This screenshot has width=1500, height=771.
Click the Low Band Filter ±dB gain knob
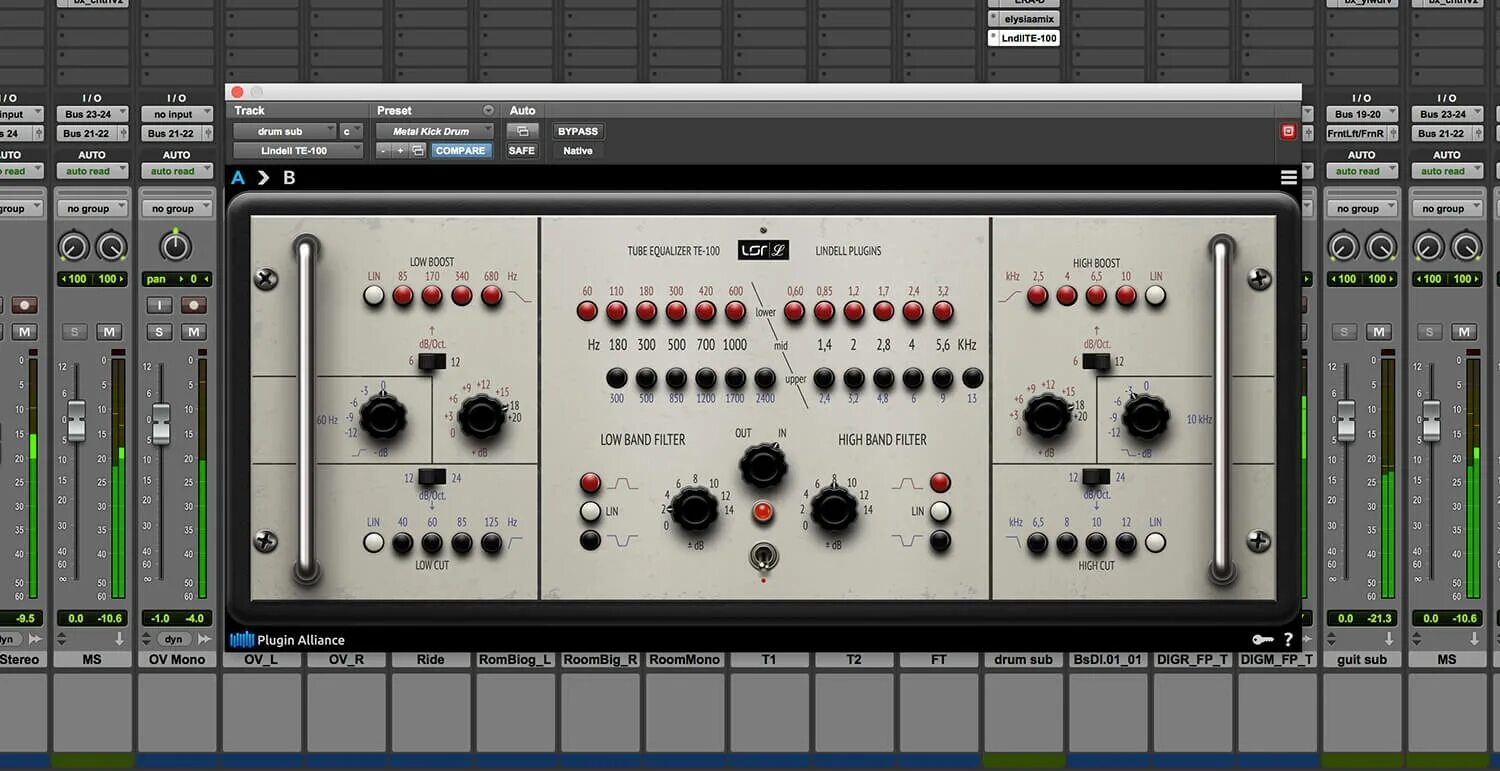[x=694, y=508]
